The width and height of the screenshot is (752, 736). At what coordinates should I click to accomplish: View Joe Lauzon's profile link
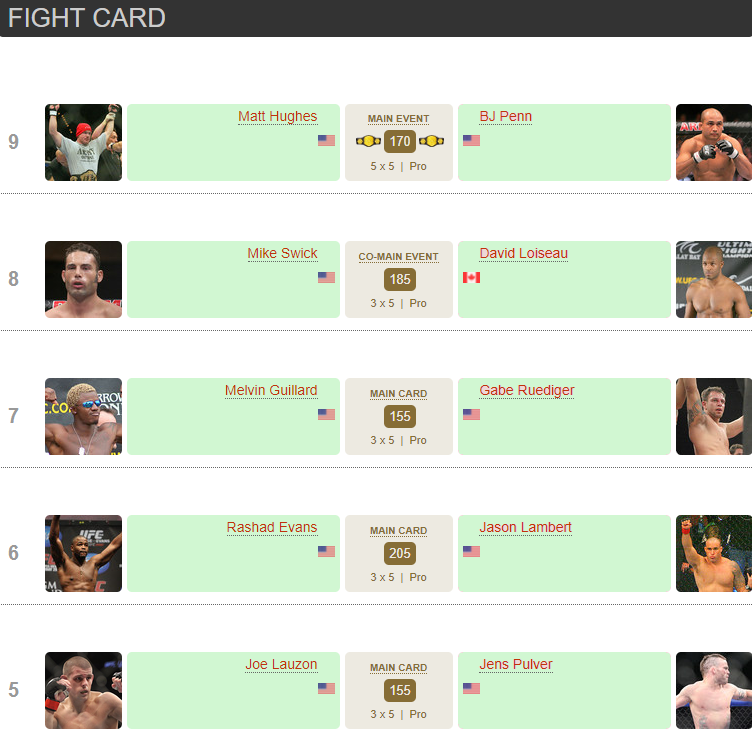click(x=281, y=665)
